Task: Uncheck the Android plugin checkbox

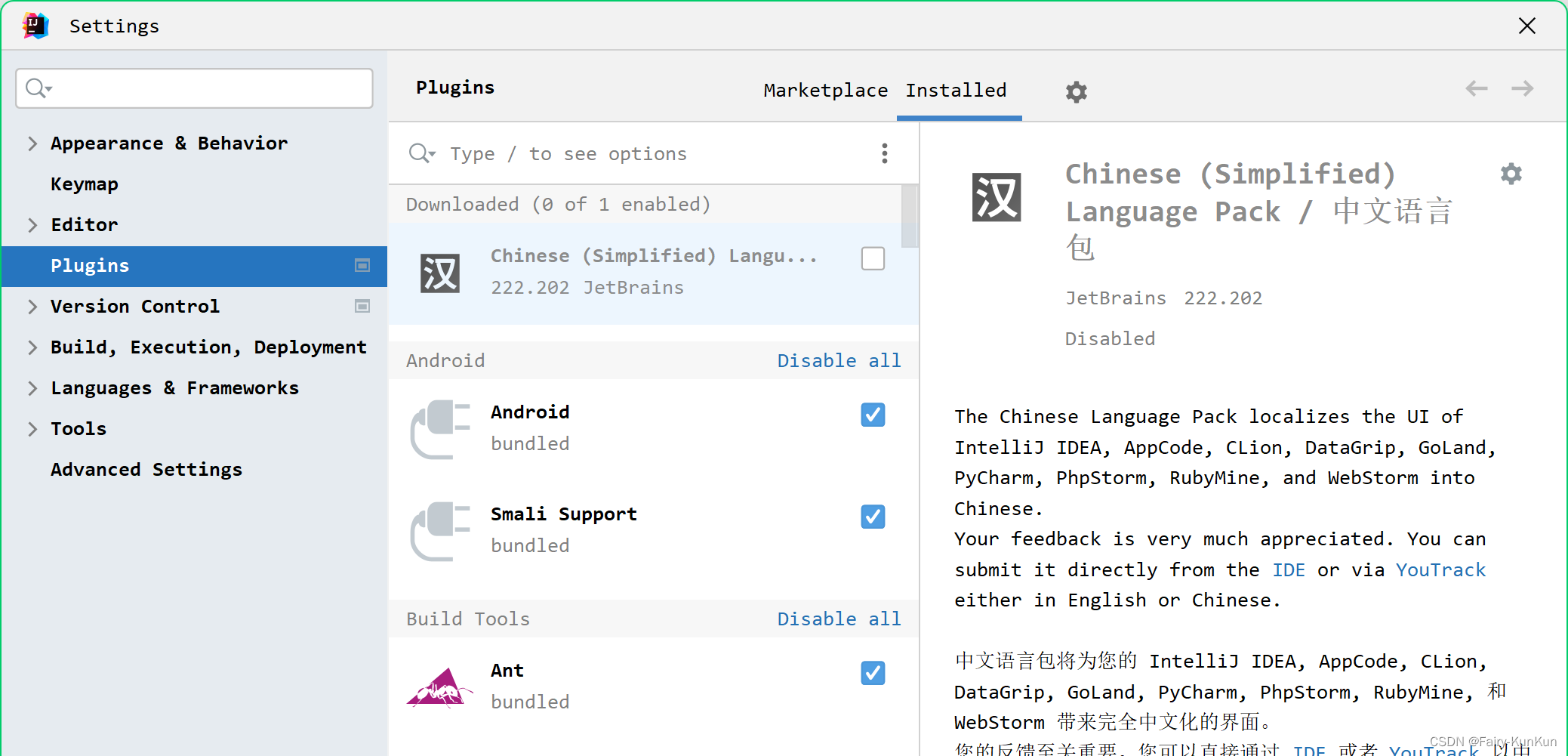Action: [x=873, y=415]
